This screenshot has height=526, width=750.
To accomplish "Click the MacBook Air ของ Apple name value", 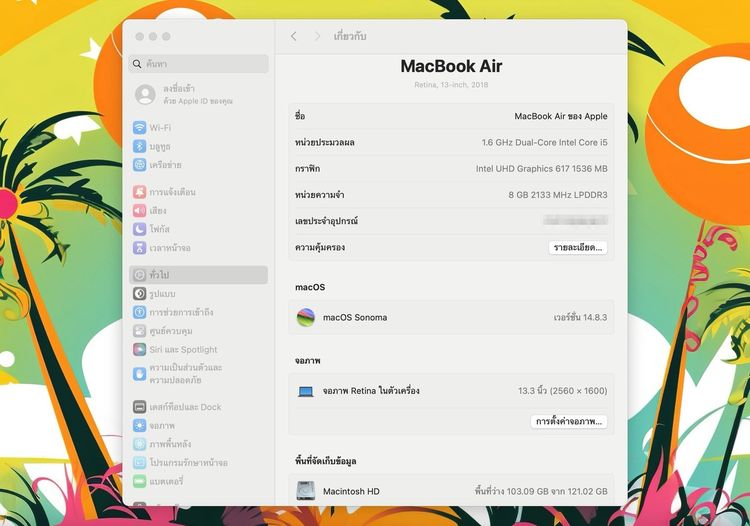I will coord(561,116).
